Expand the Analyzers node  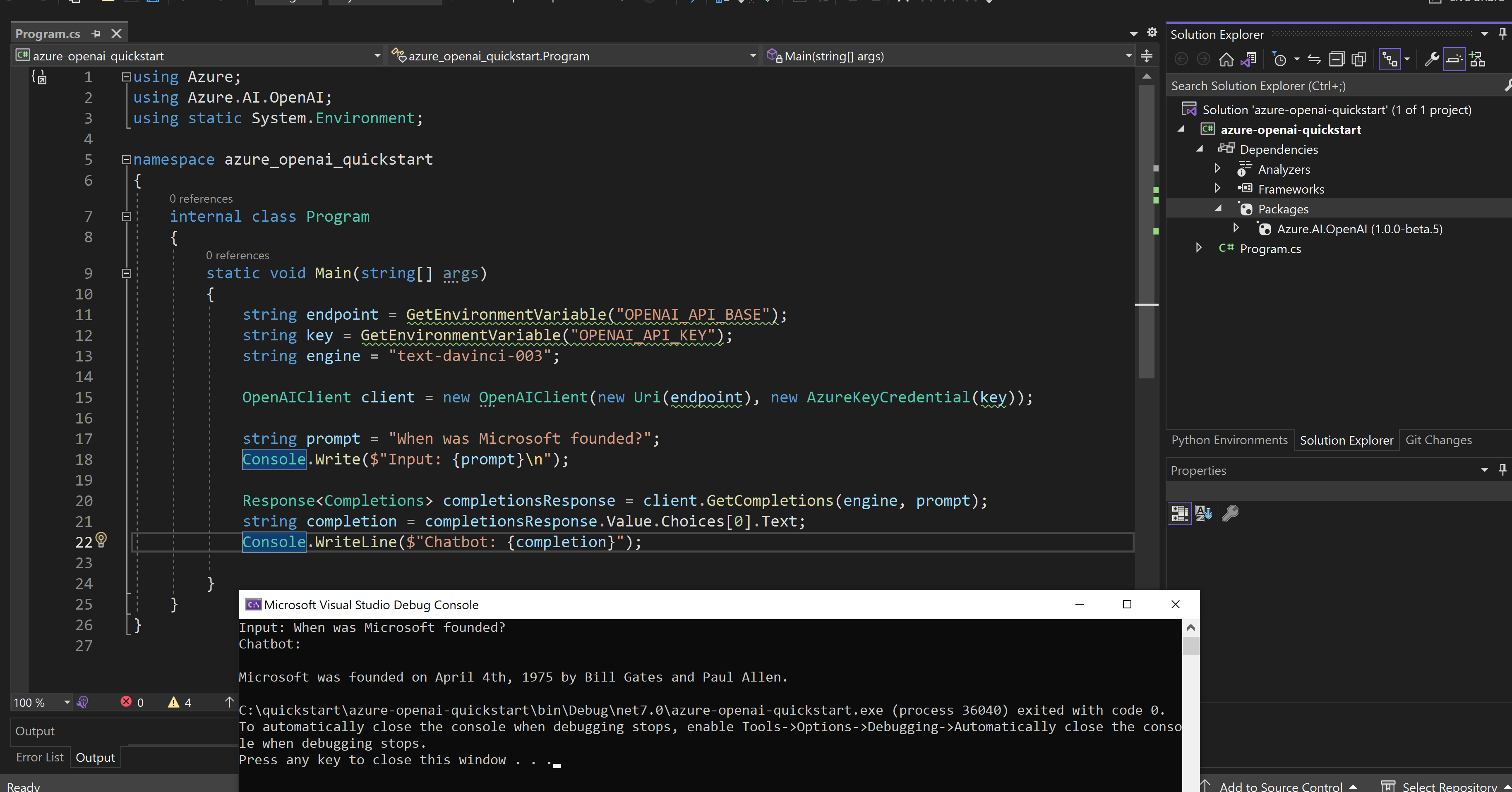[x=1217, y=168]
